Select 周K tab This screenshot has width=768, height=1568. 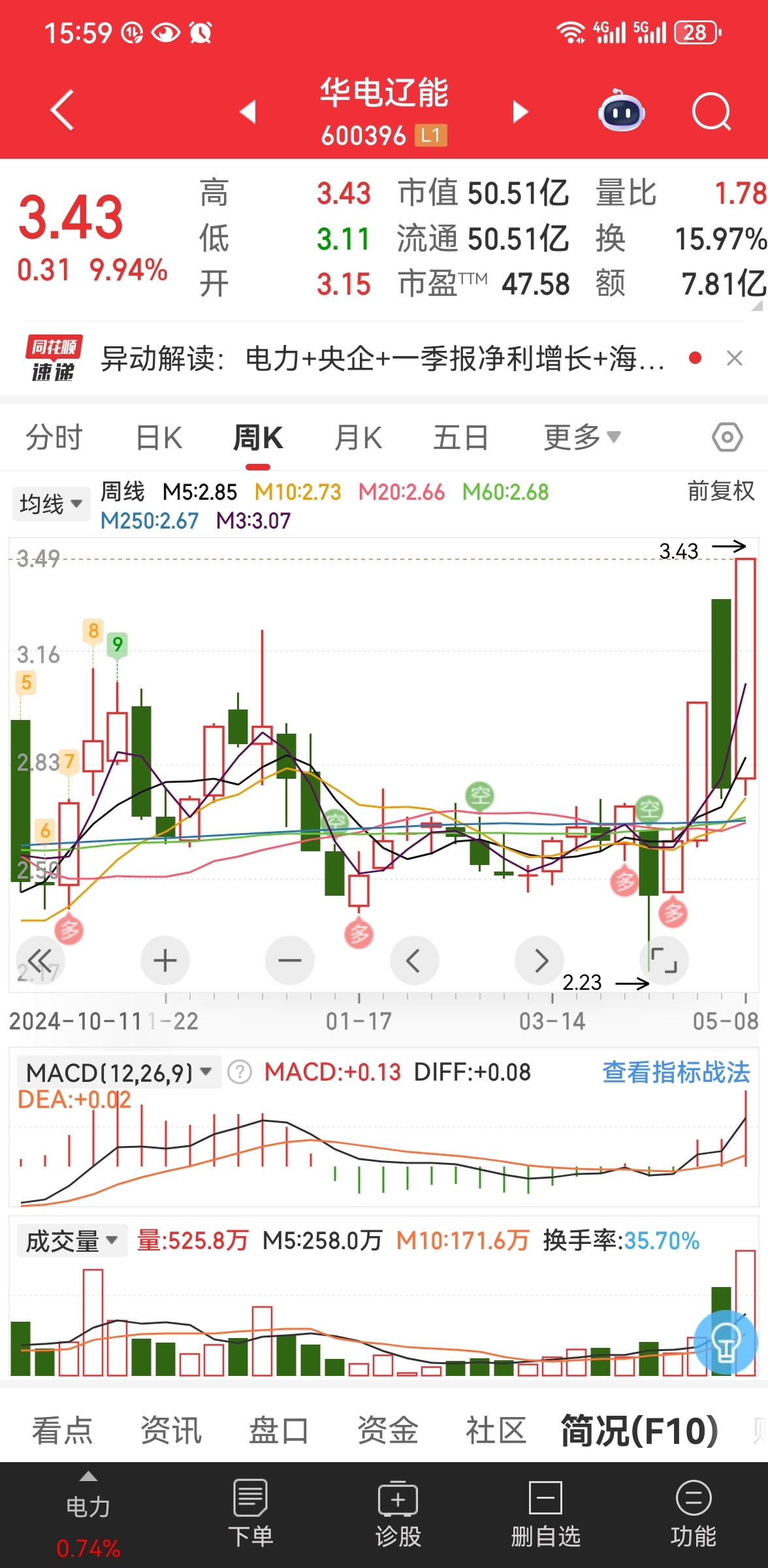coord(258,437)
